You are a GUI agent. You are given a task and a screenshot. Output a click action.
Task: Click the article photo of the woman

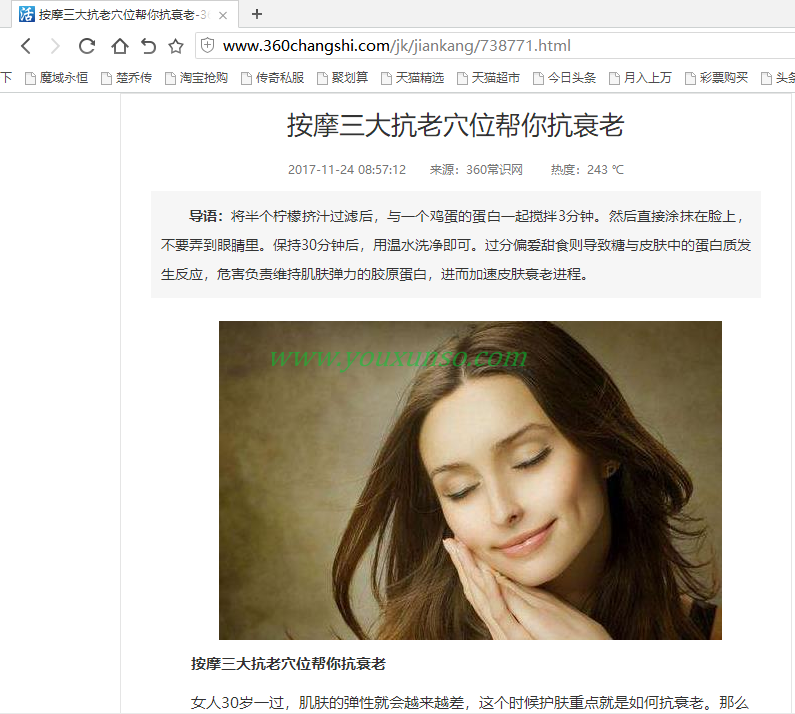470,480
